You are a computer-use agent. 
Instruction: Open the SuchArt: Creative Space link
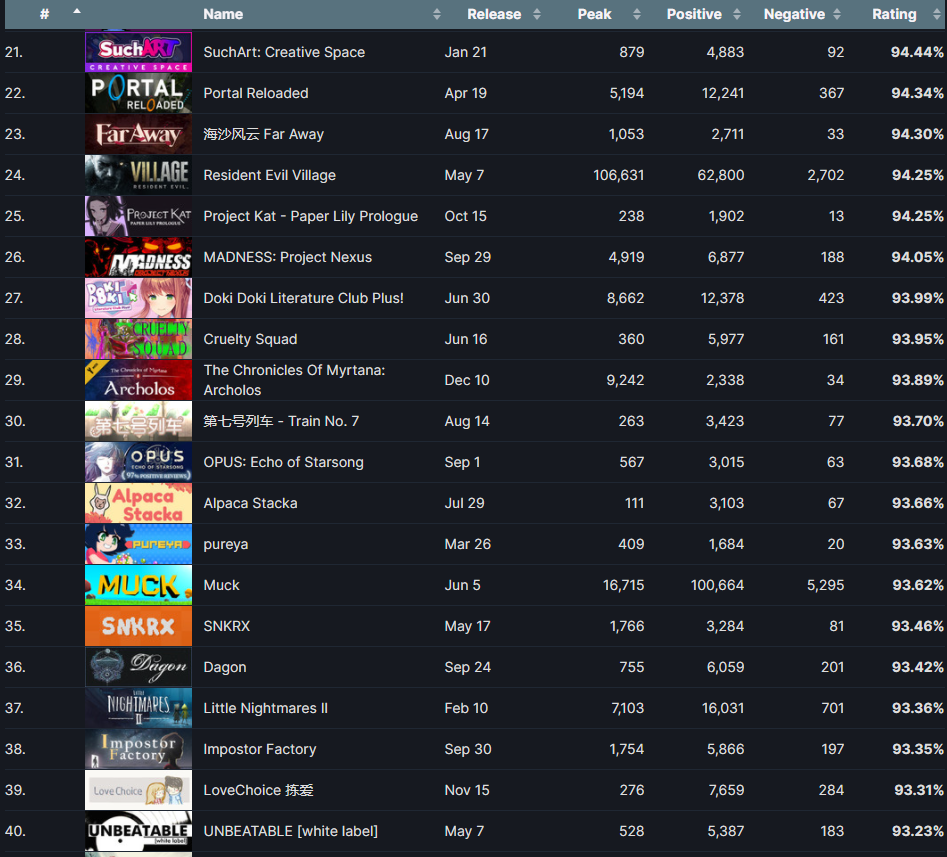tap(284, 53)
